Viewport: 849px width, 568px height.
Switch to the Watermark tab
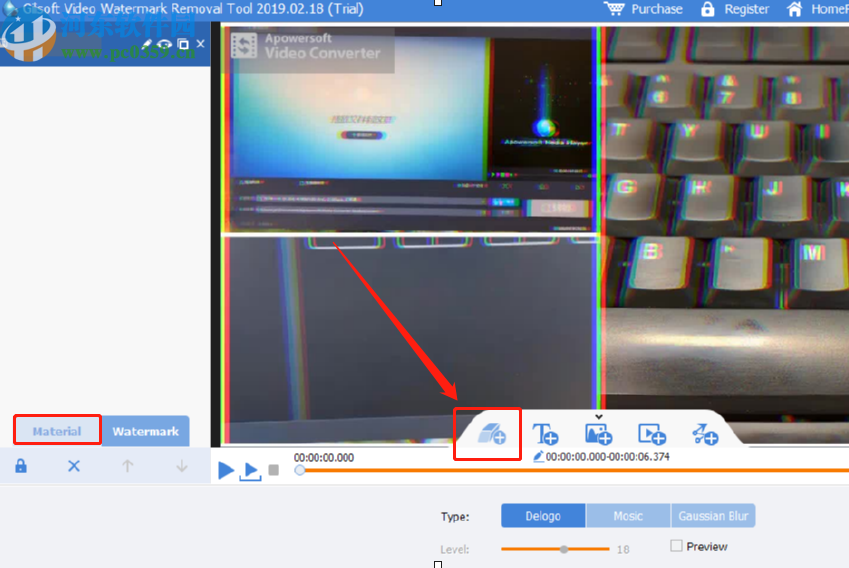(x=145, y=431)
